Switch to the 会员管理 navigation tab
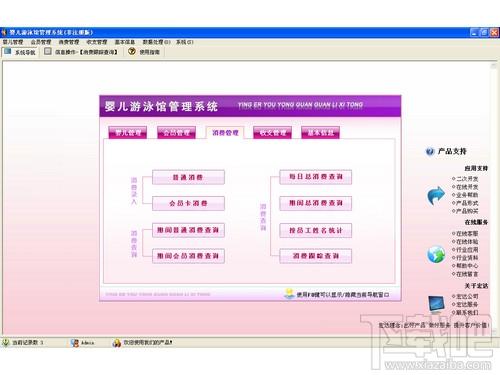Viewport: 500px width, 375px height. (176, 133)
